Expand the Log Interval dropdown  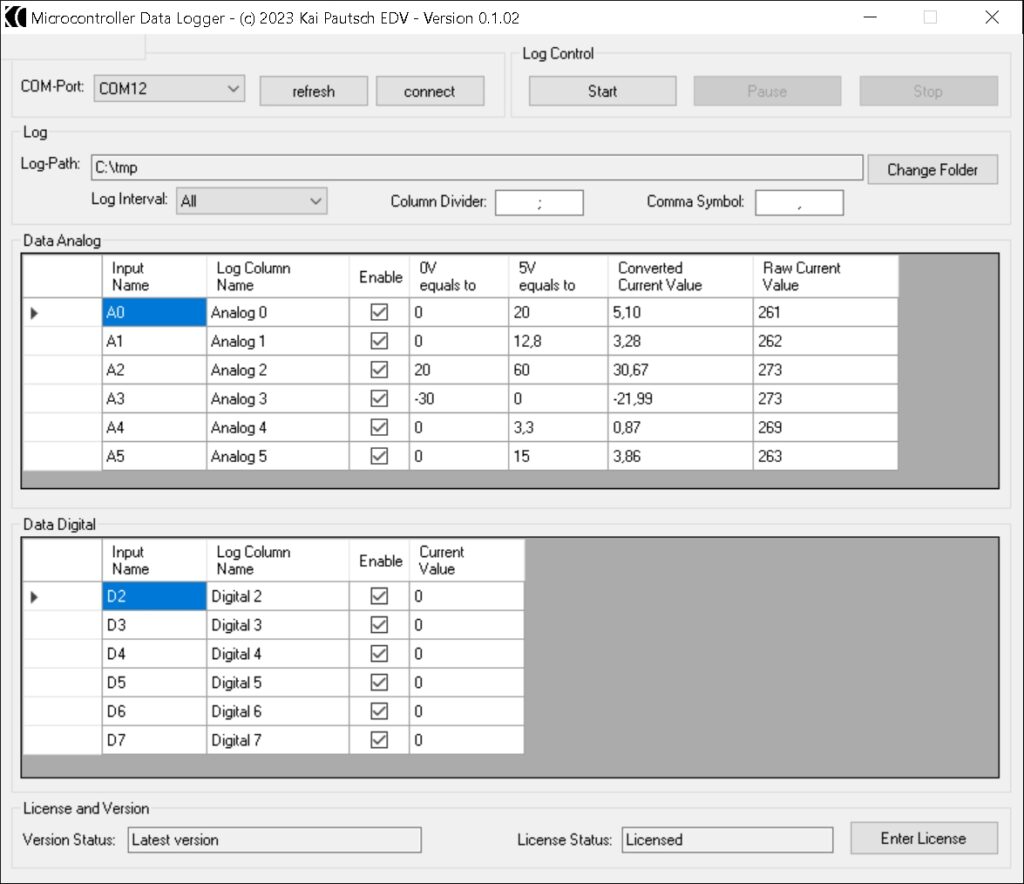click(x=251, y=201)
